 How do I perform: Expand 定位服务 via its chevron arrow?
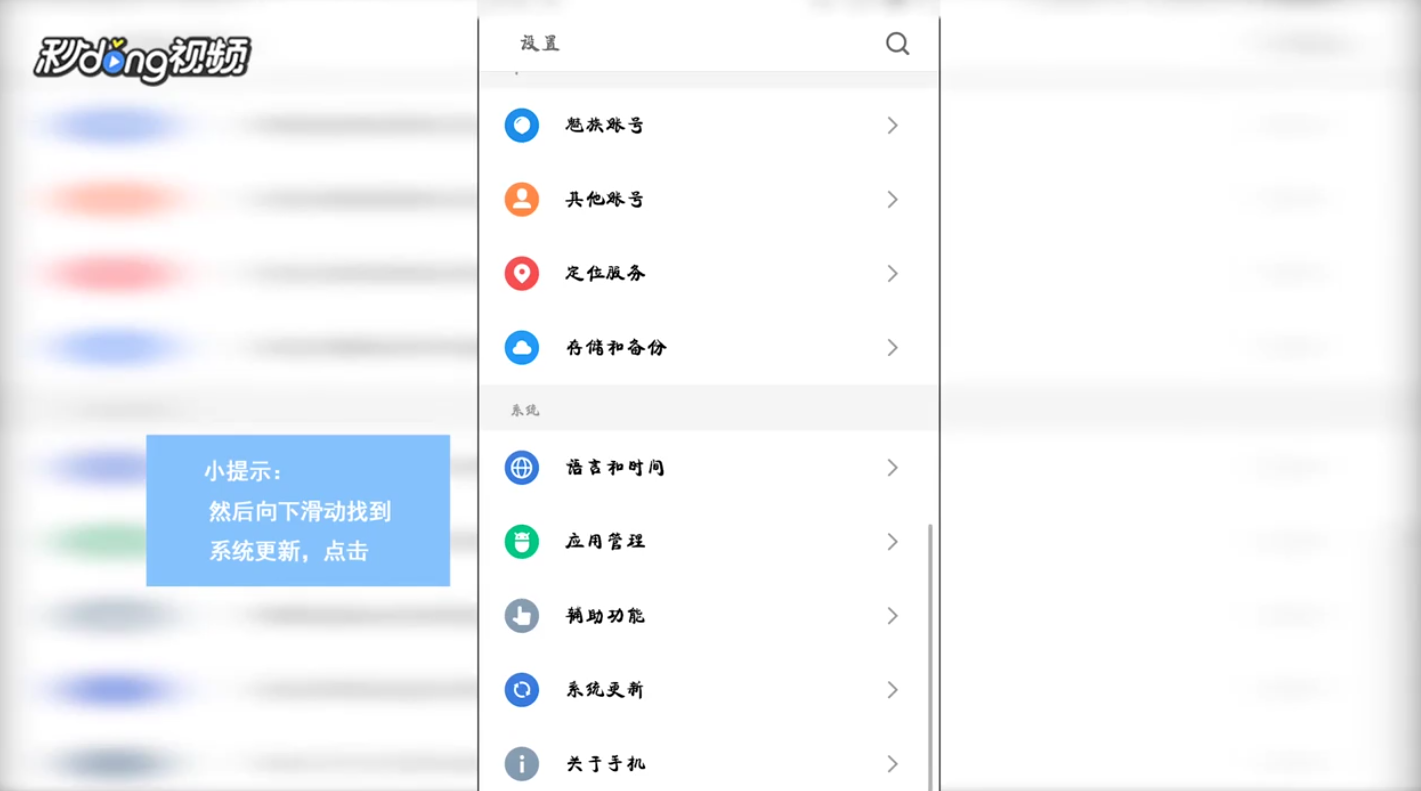tap(893, 273)
